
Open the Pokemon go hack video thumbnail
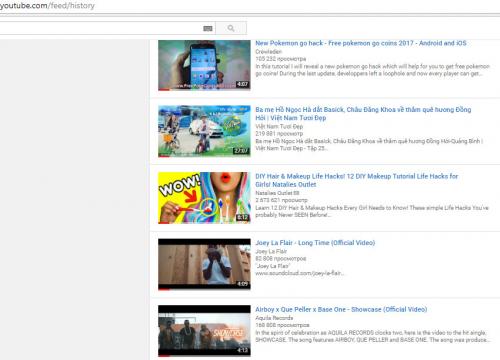coord(204,65)
